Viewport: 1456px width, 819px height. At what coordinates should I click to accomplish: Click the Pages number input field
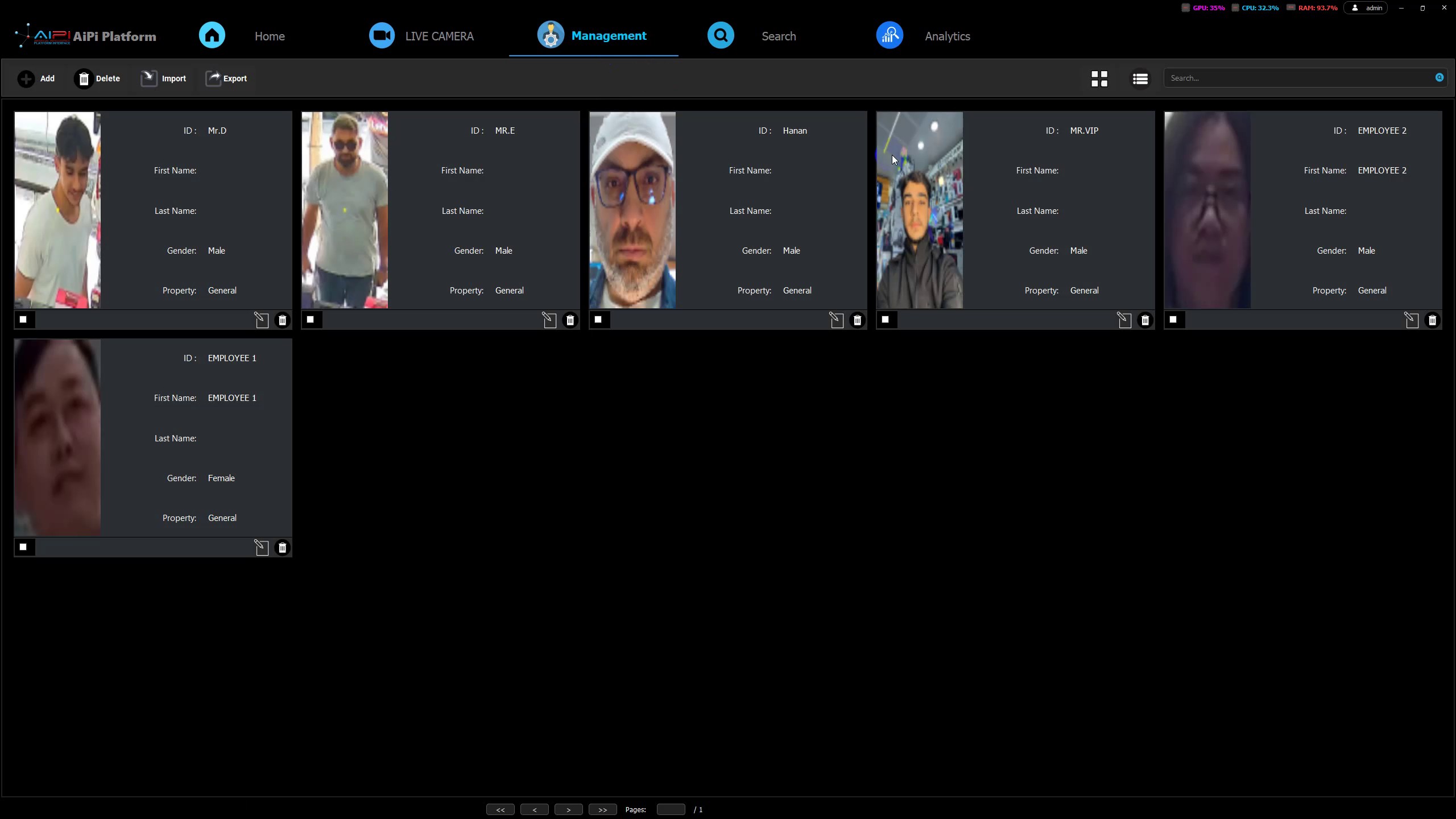[x=671, y=809]
